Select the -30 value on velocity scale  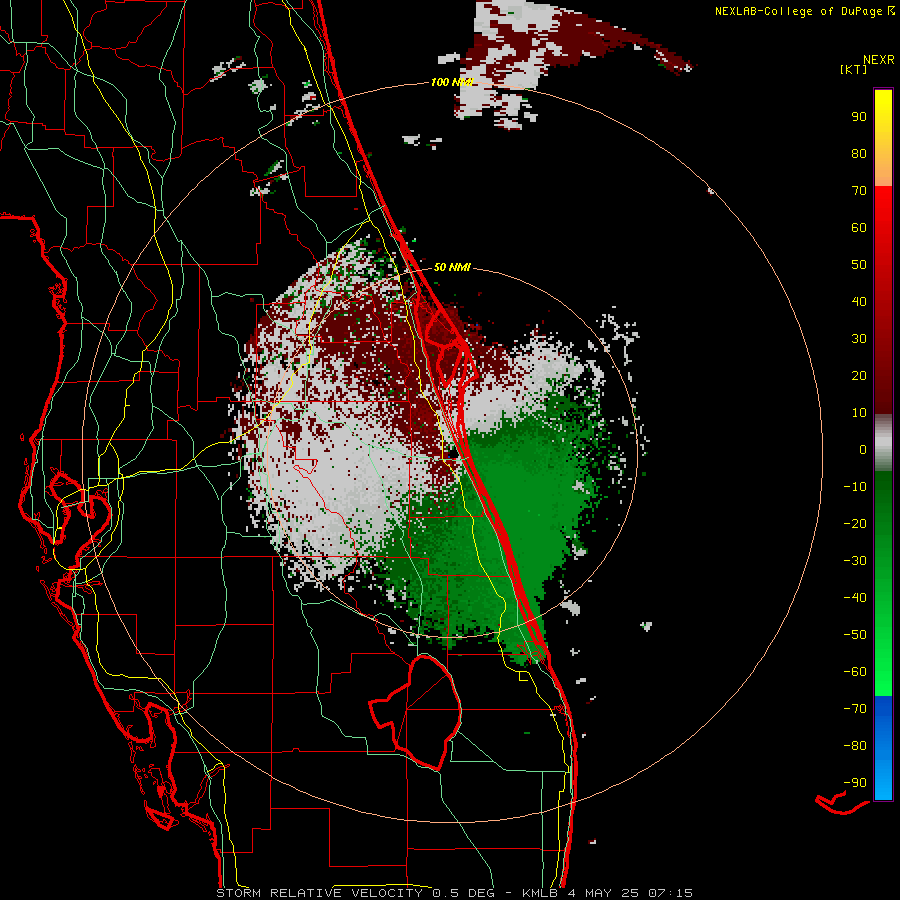855,561
